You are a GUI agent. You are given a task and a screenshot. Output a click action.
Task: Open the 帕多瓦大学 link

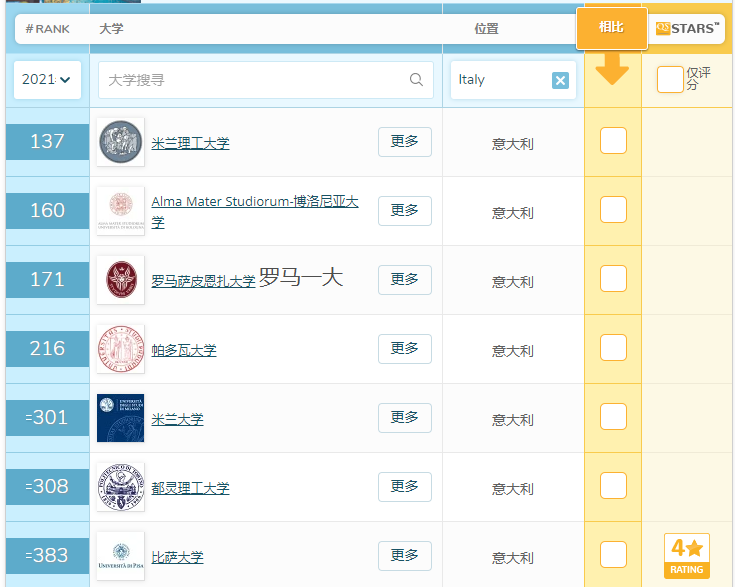(184, 350)
